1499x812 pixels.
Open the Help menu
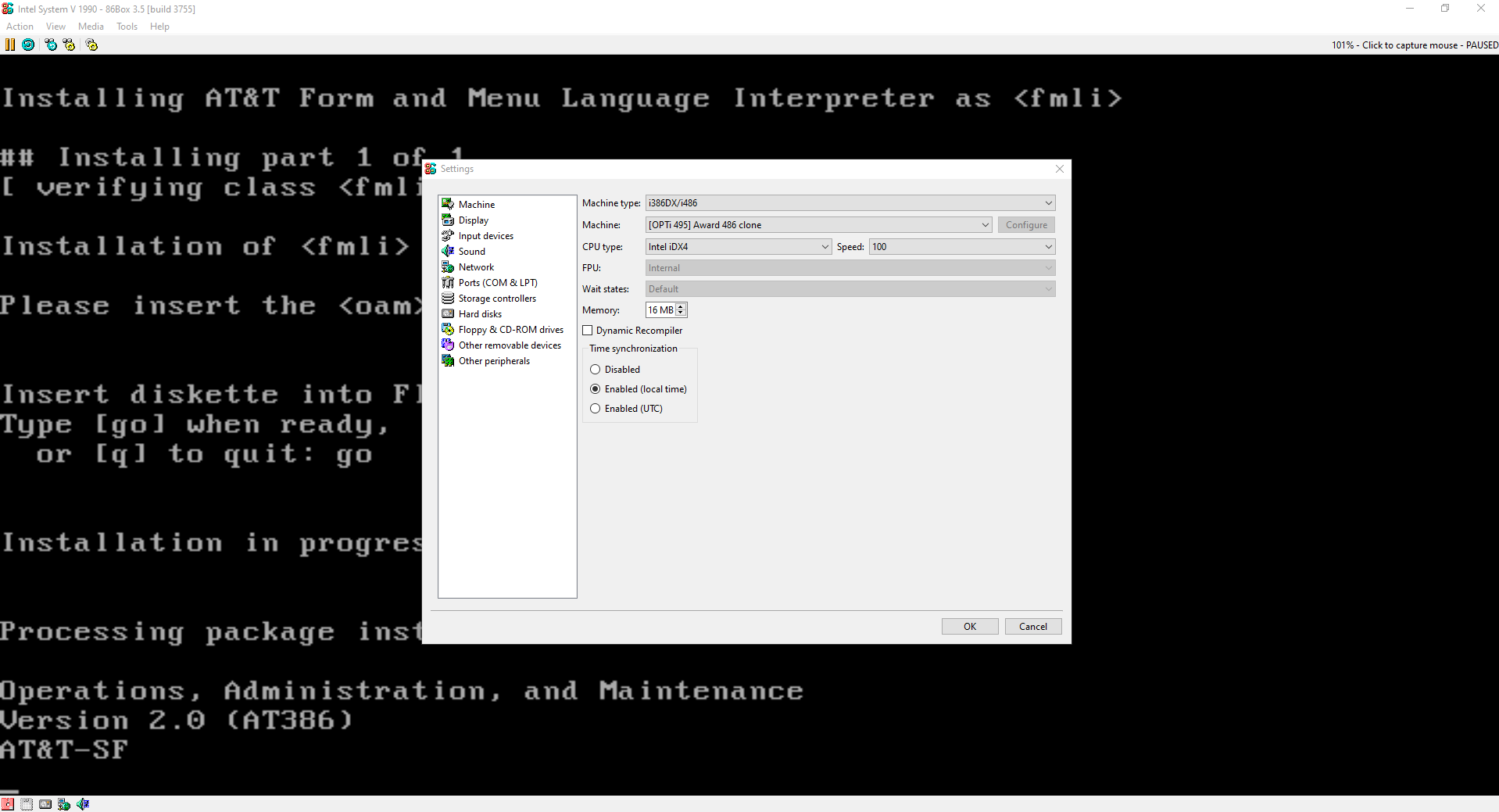pyautogui.click(x=159, y=27)
